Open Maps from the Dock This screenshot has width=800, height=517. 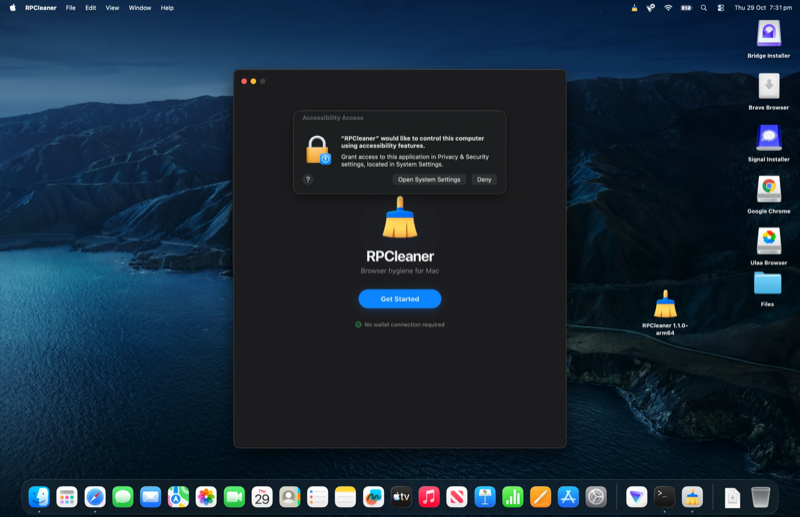point(178,497)
